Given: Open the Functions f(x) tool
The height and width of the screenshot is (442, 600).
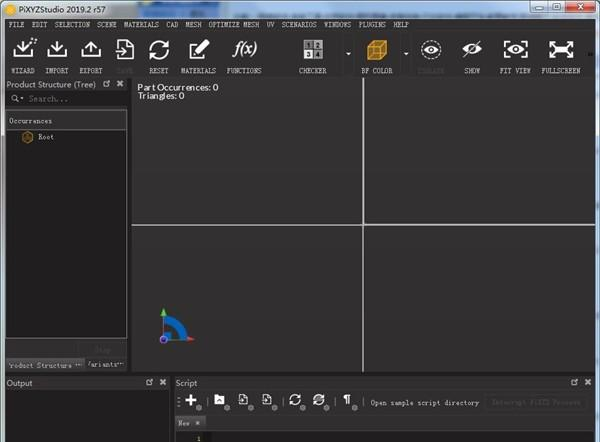Looking at the screenshot, I should (244, 51).
